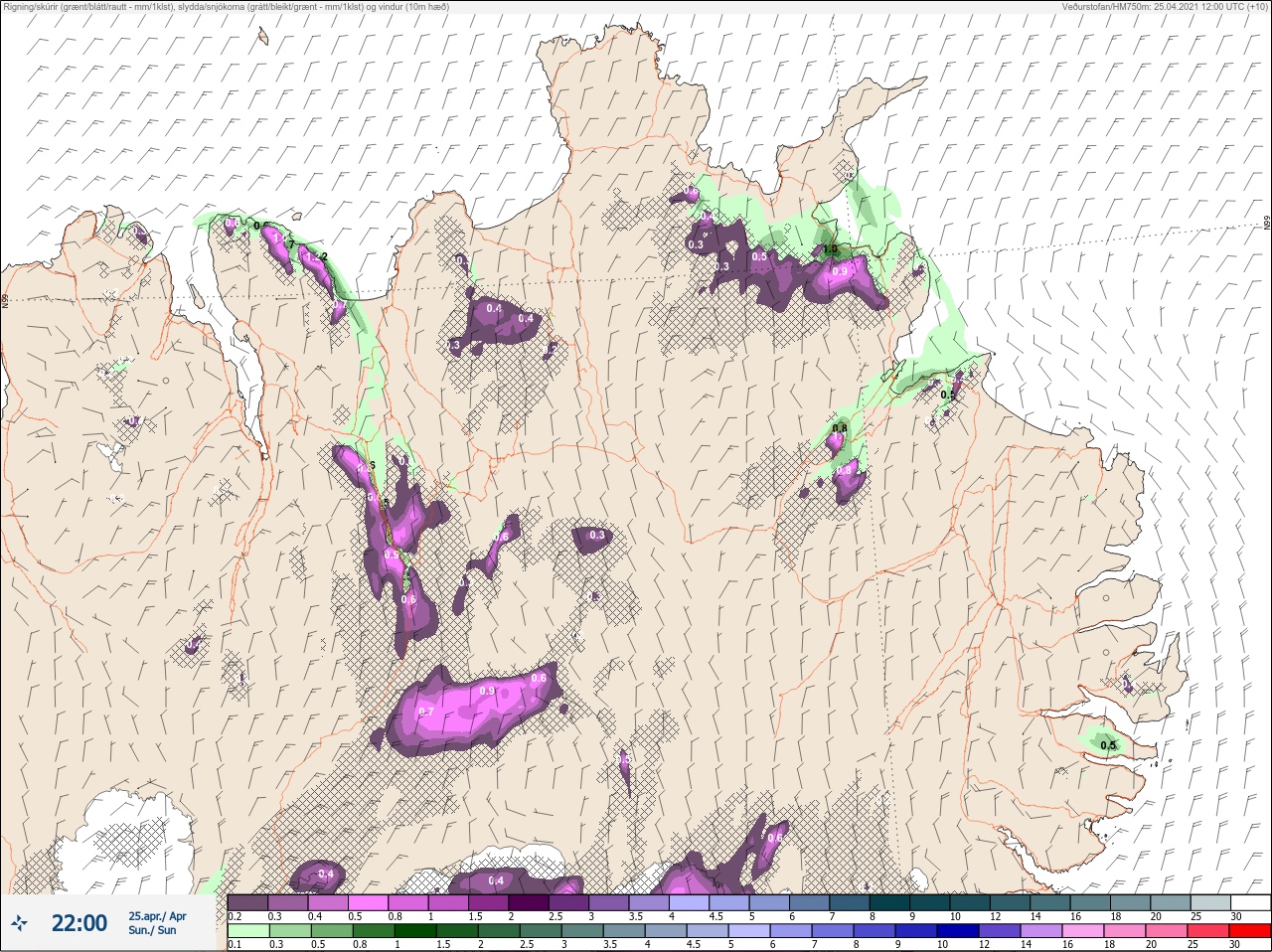Pick the bright pink 0.5 snow legend swatch
The height and width of the screenshot is (952, 1272).
[368, 902]
